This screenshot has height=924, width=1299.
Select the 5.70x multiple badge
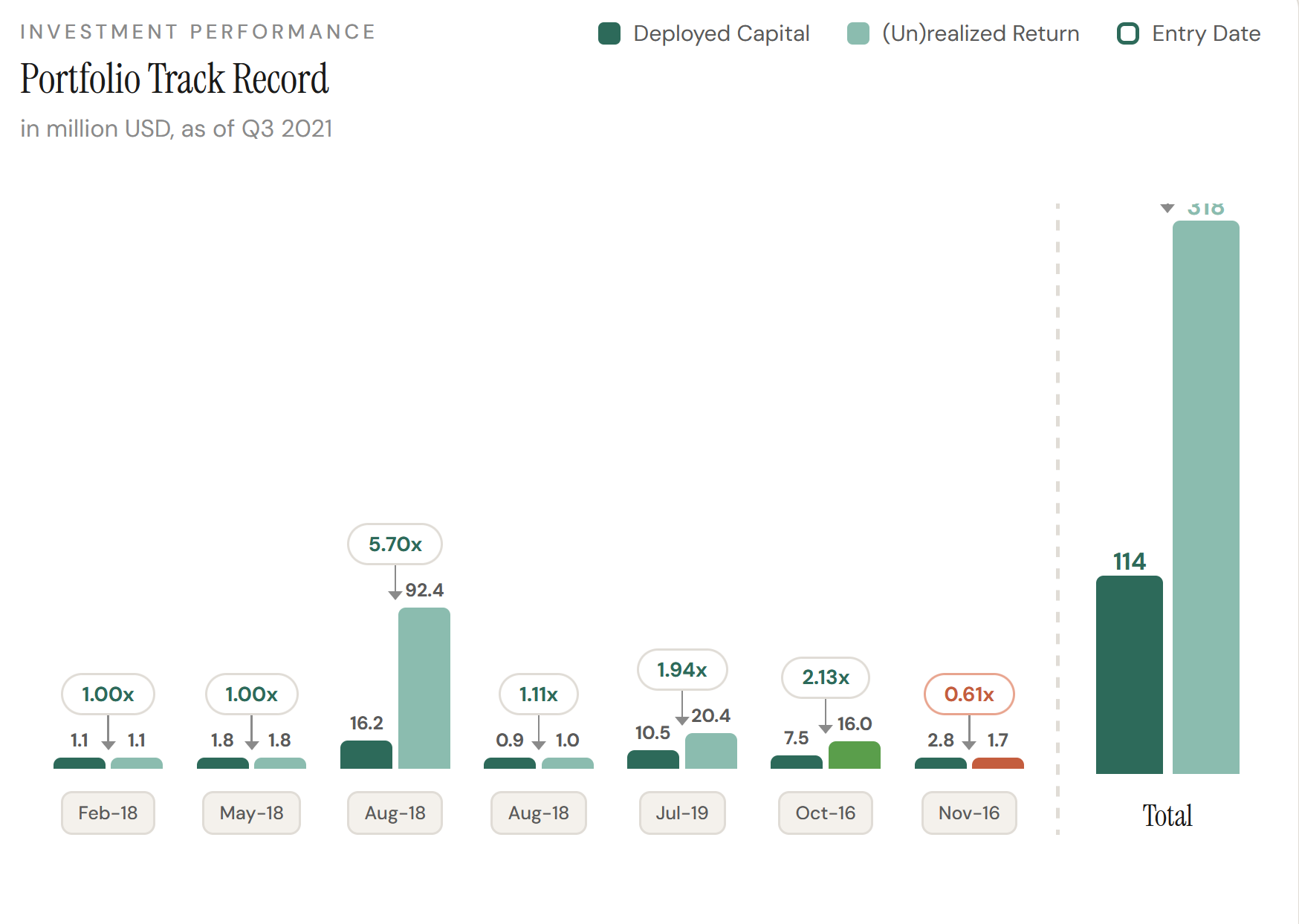(395, 544)
